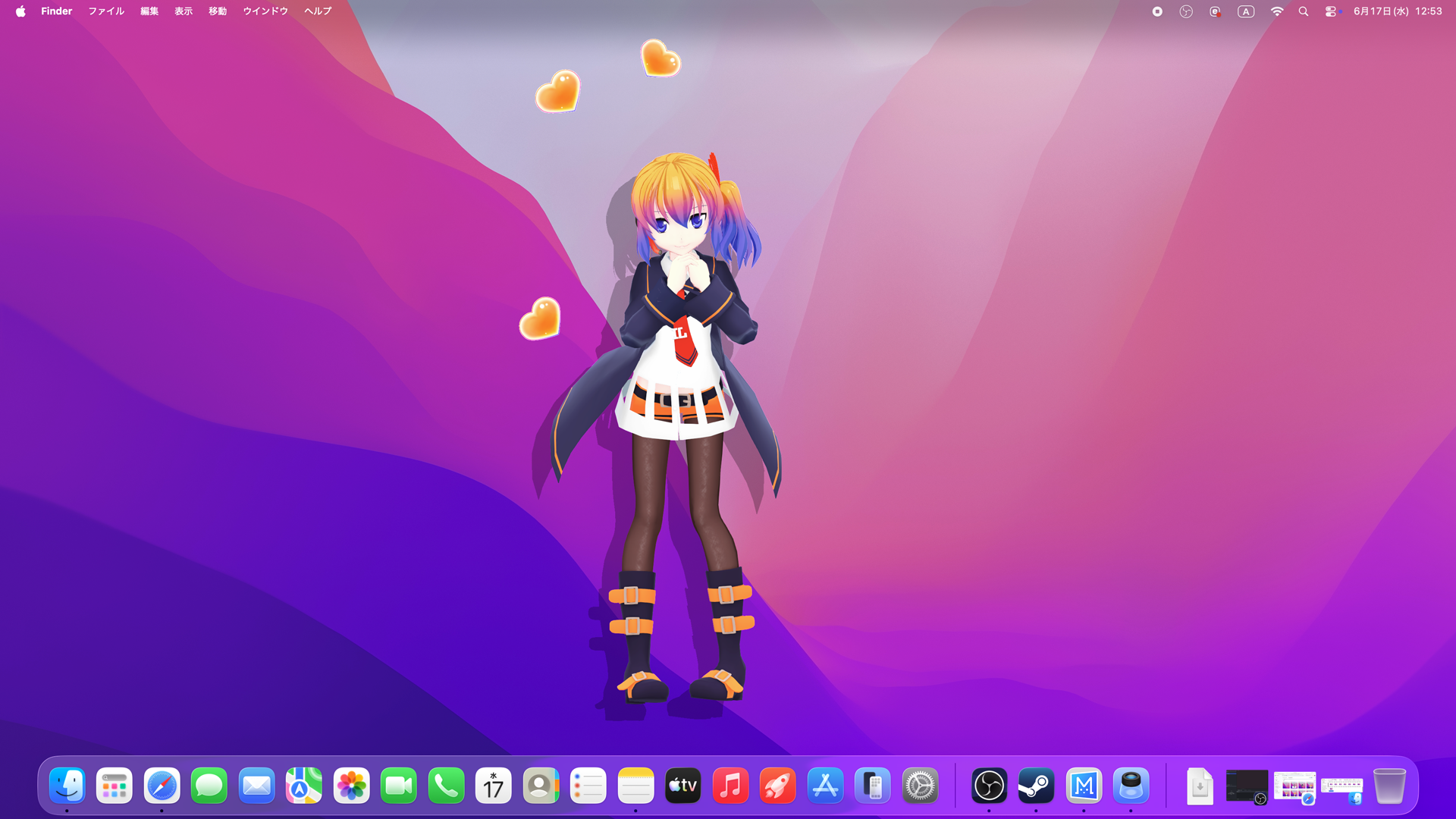Start FaceTime from the Dock
The image size is (1456, 819).
[399, 786]
